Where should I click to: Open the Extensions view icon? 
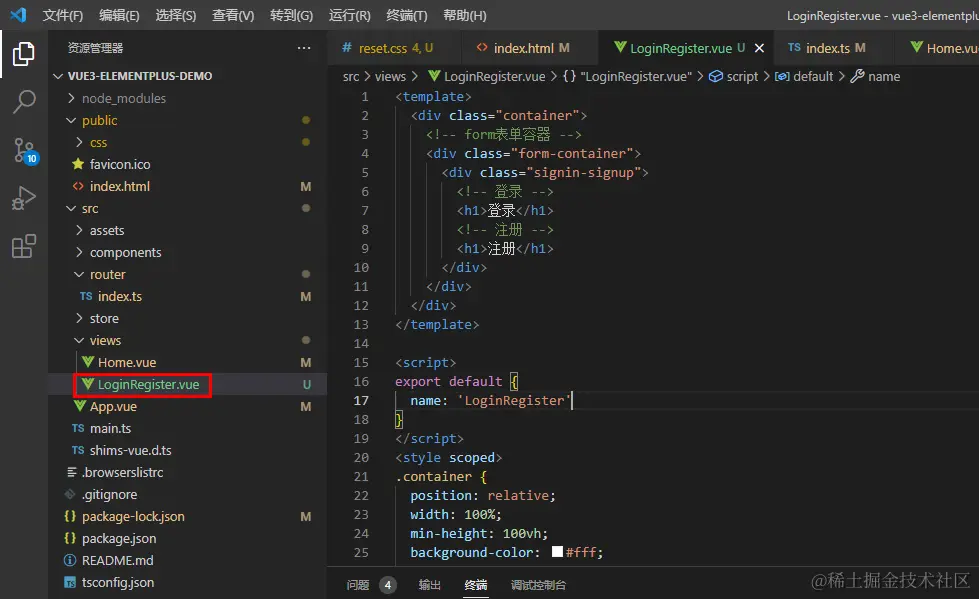24,246
